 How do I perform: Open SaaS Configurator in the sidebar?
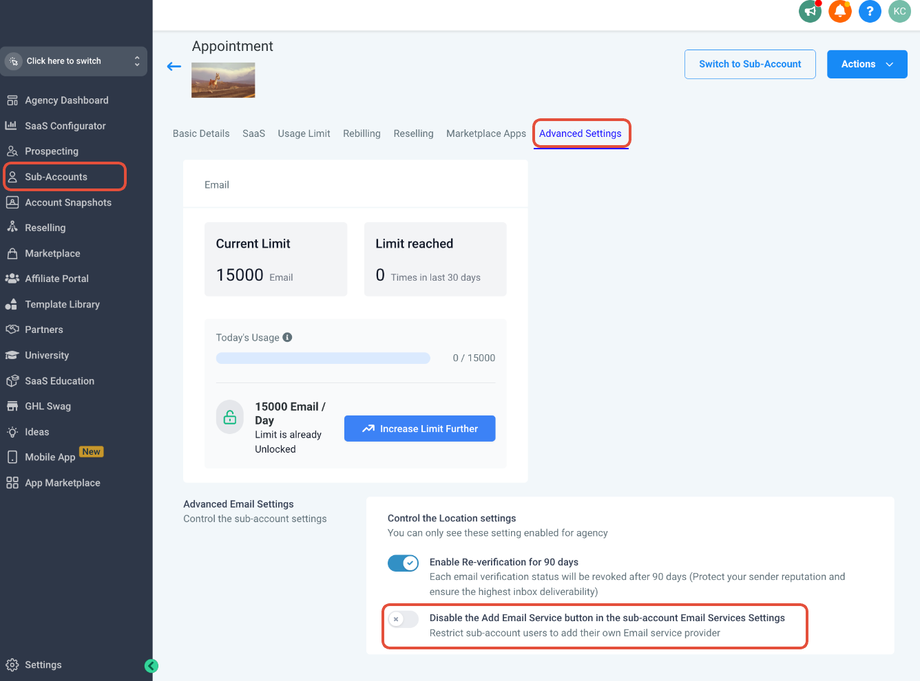[x=65, y=126]
